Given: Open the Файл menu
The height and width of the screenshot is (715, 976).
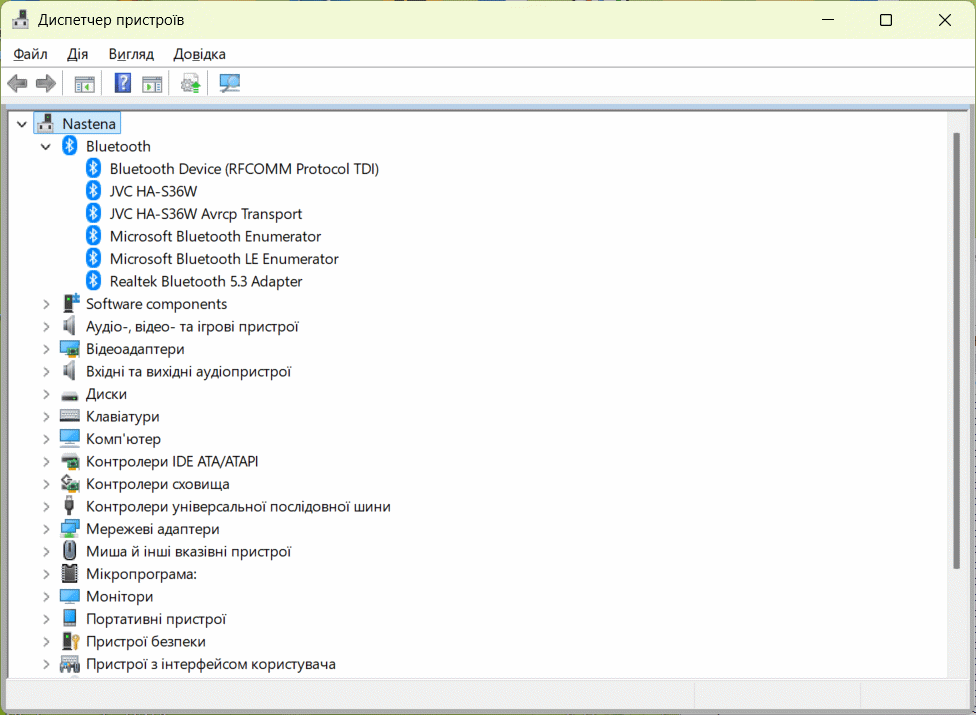Looking at the screenshot, I should 31,54.
